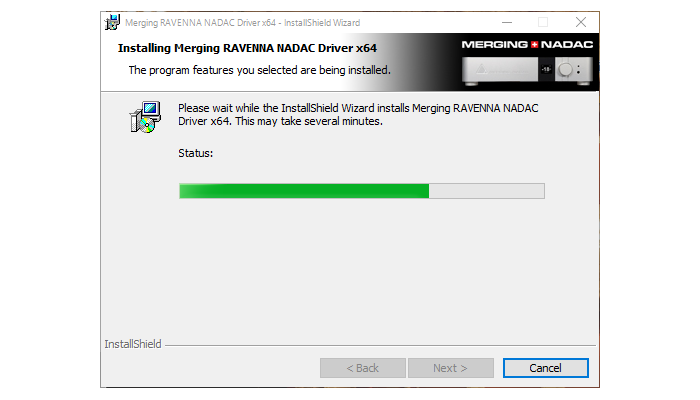Click the green filled part of progress bar
Screen dimensions: 700x400
click(x=304, y=191)
